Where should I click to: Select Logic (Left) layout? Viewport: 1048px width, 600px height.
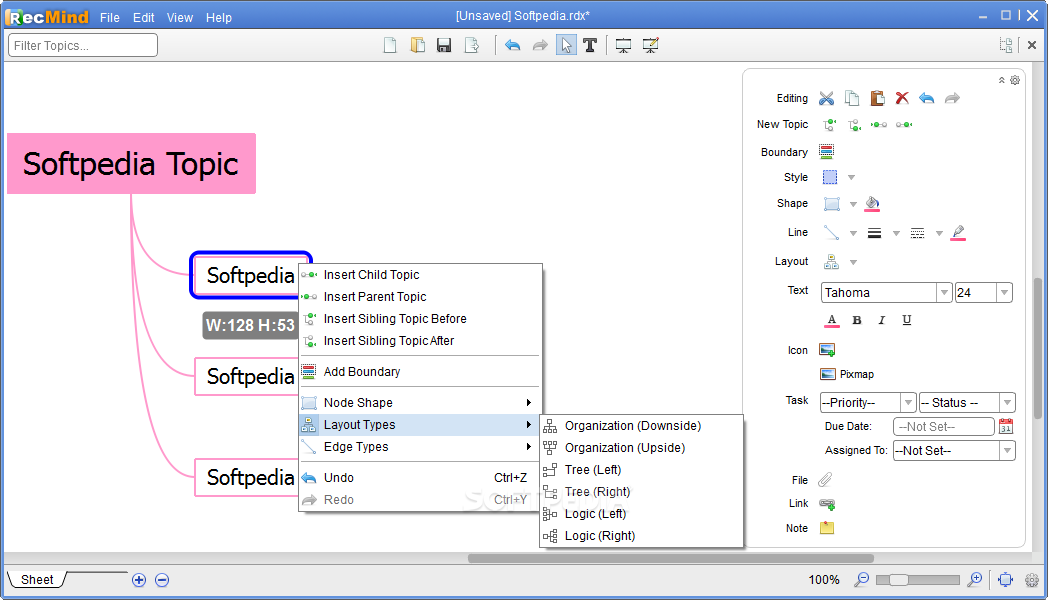[642, 514]
